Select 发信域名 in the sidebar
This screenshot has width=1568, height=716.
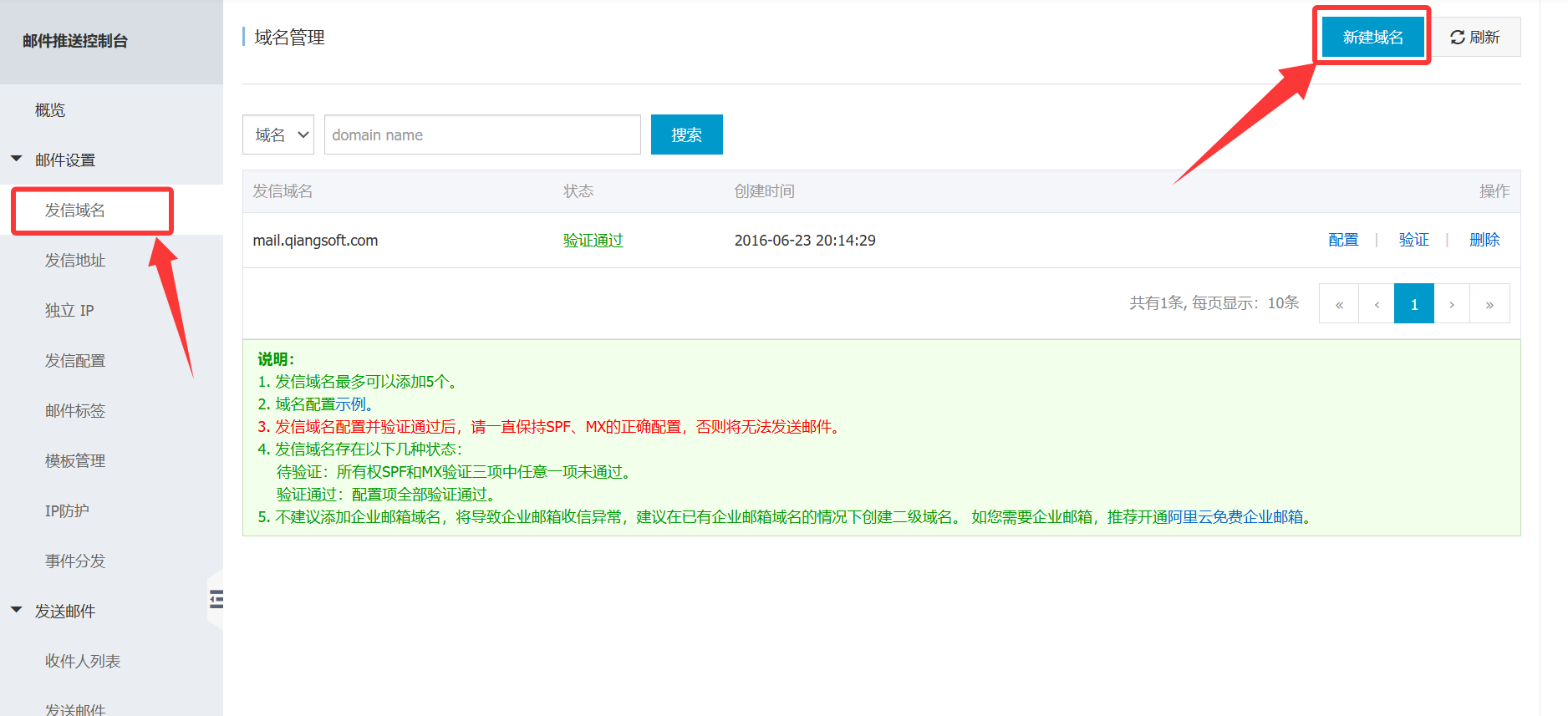(x=75, y=210)
